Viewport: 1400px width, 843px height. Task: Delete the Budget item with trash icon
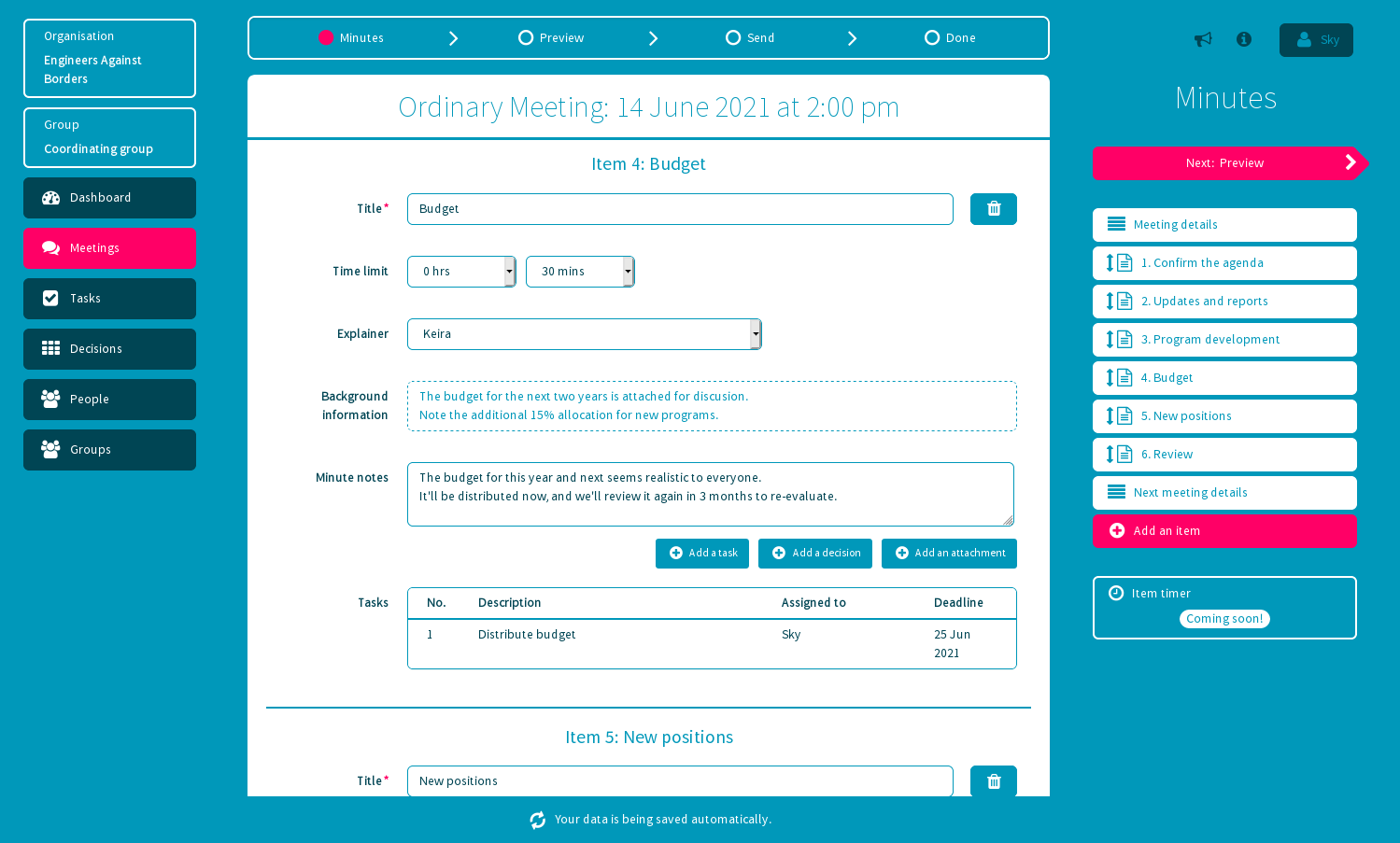[x=993, y=209]
